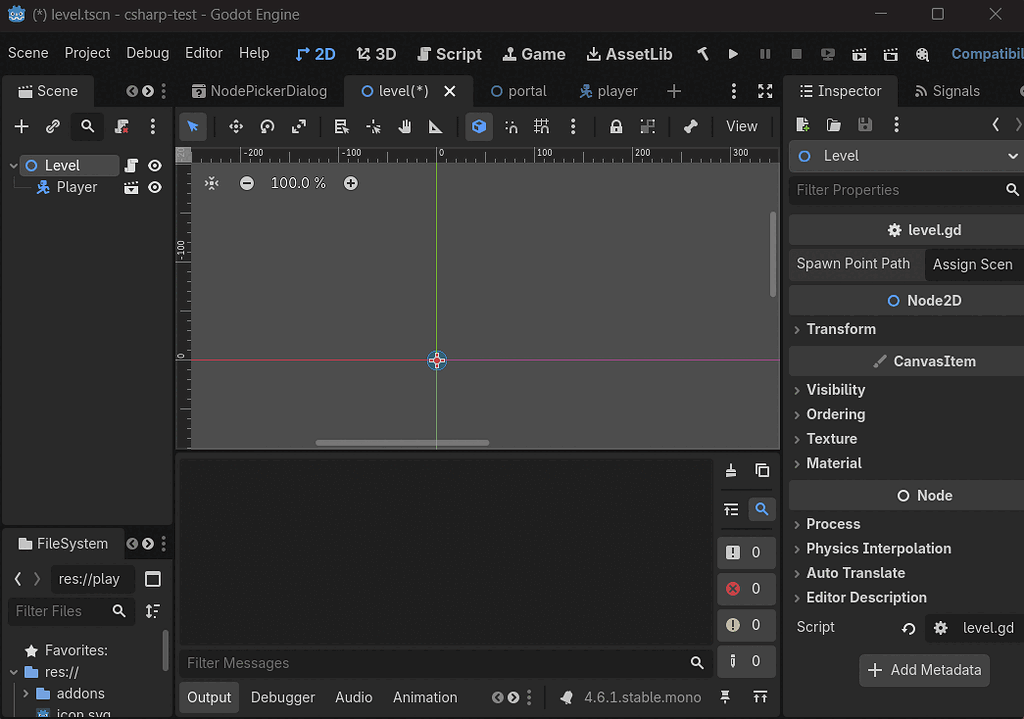The height and width of the screenshot is (719, 1024).
Task: Open the skeleton bone options
Action: tap(690, 126)
